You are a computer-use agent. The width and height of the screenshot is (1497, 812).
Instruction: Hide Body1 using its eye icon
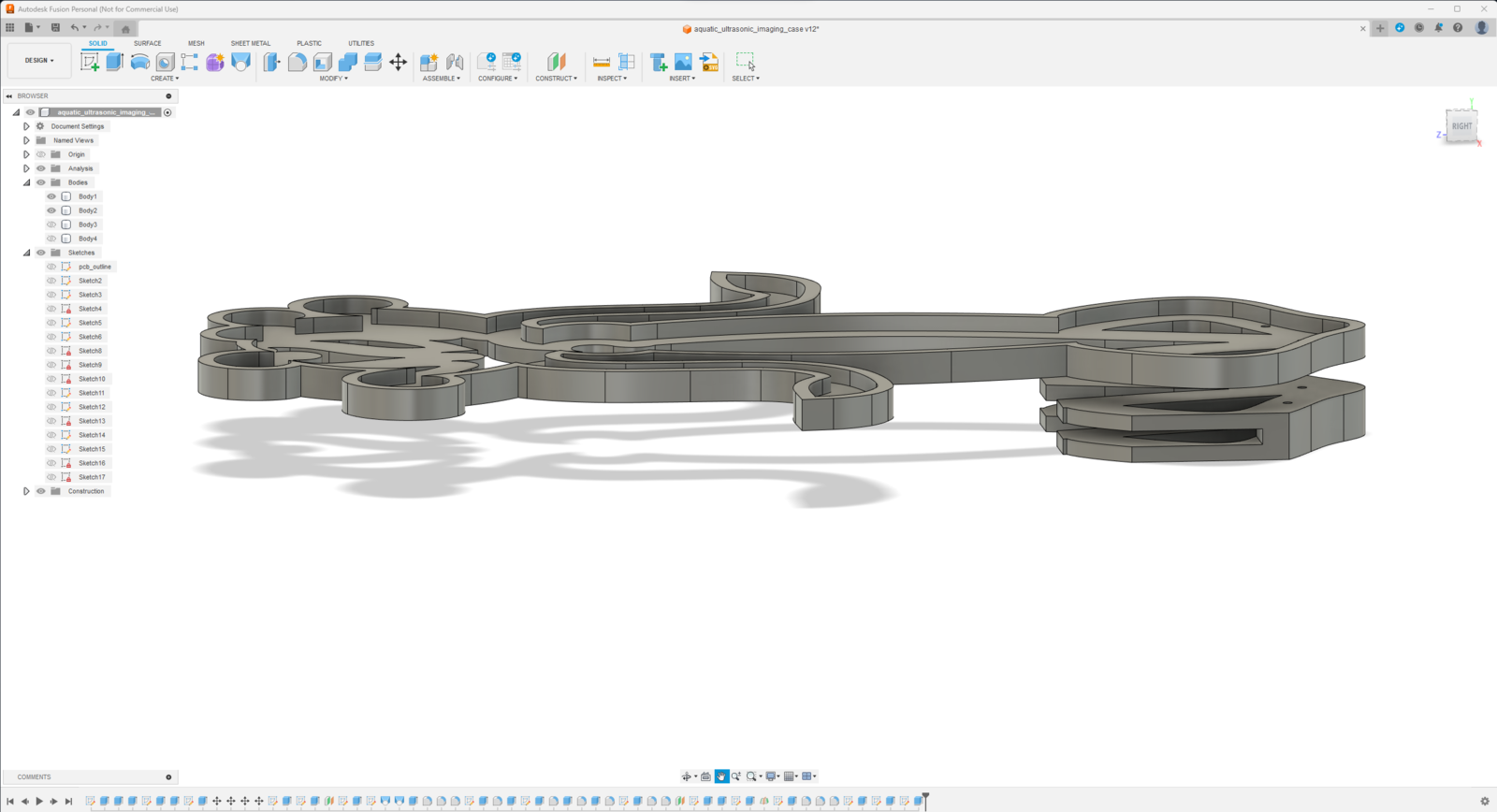51,196
